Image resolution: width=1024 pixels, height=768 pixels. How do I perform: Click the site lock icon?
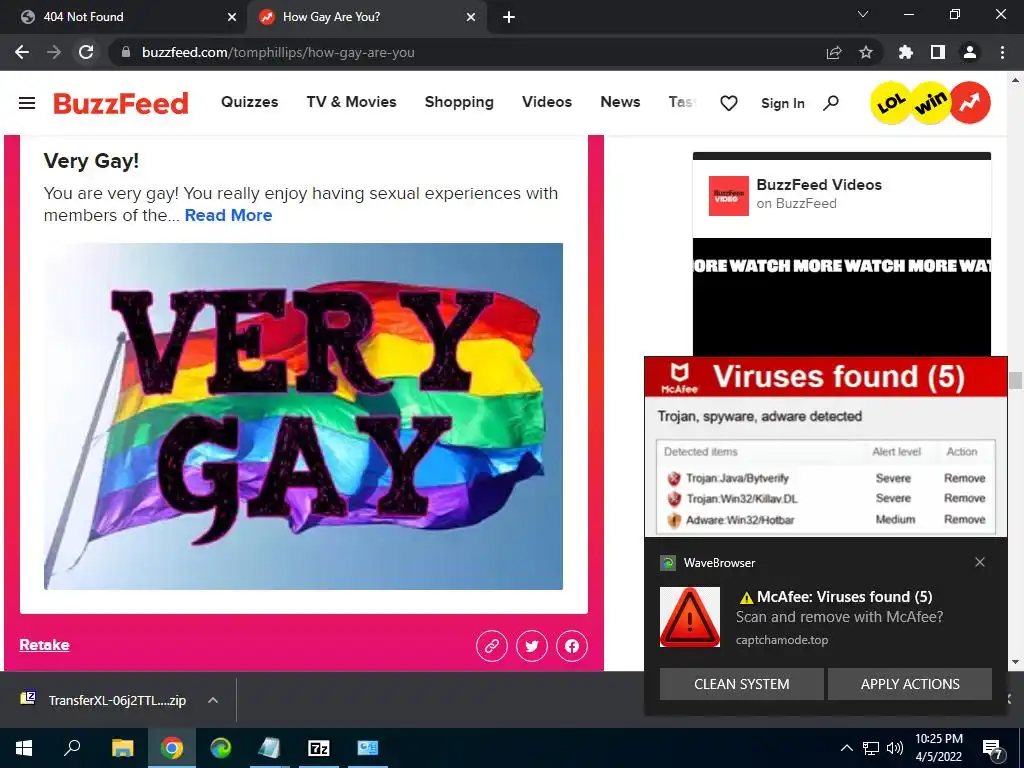click(x=126, y=52)
